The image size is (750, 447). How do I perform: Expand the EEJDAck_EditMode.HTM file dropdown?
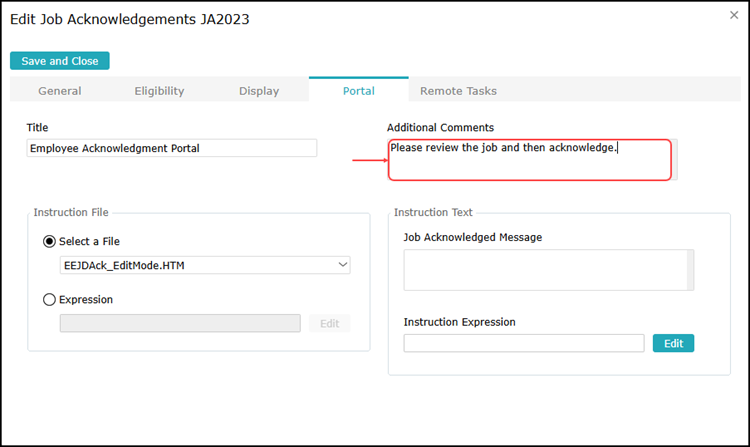[x=205, y=265]
